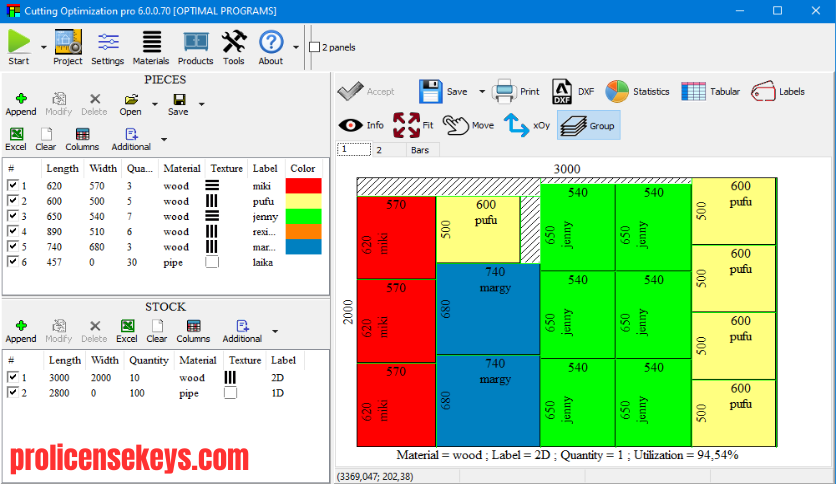
Task: Import pieces from Excel in PIECES panel
Action: pos(16,140)
